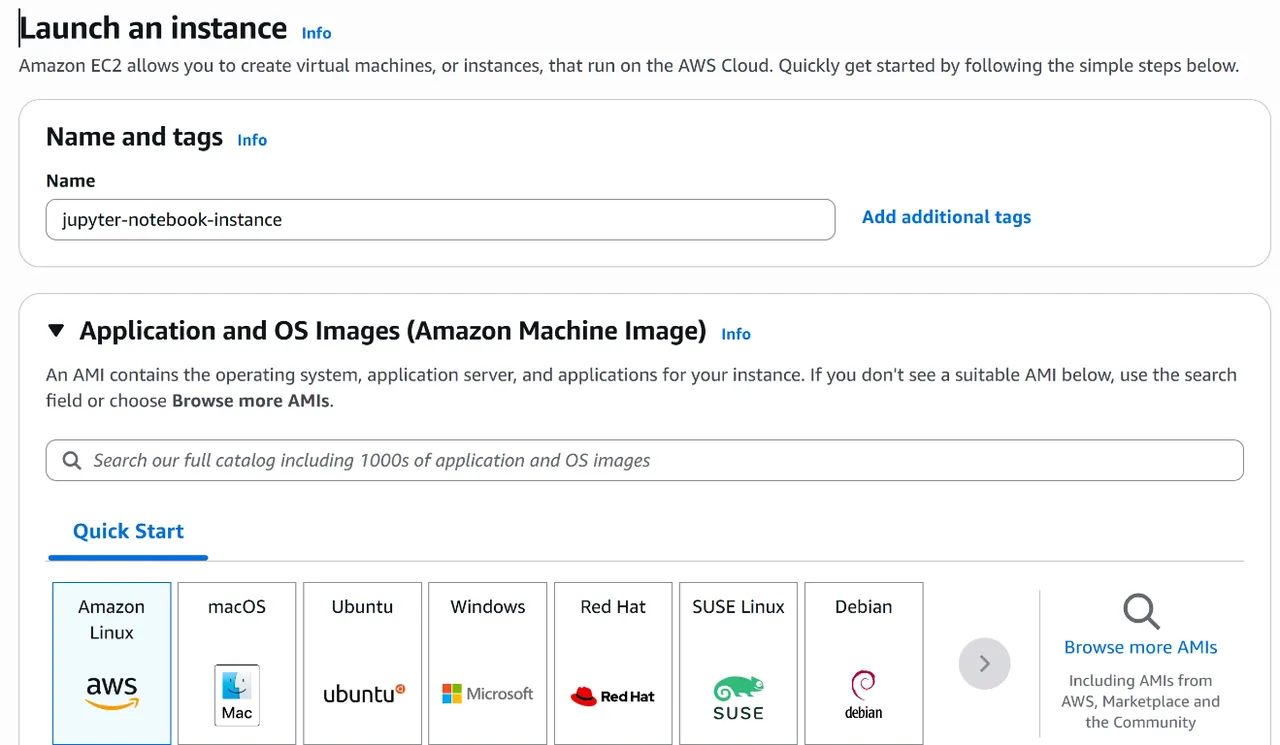Pick the Debian swirl logo

(863, 694)
